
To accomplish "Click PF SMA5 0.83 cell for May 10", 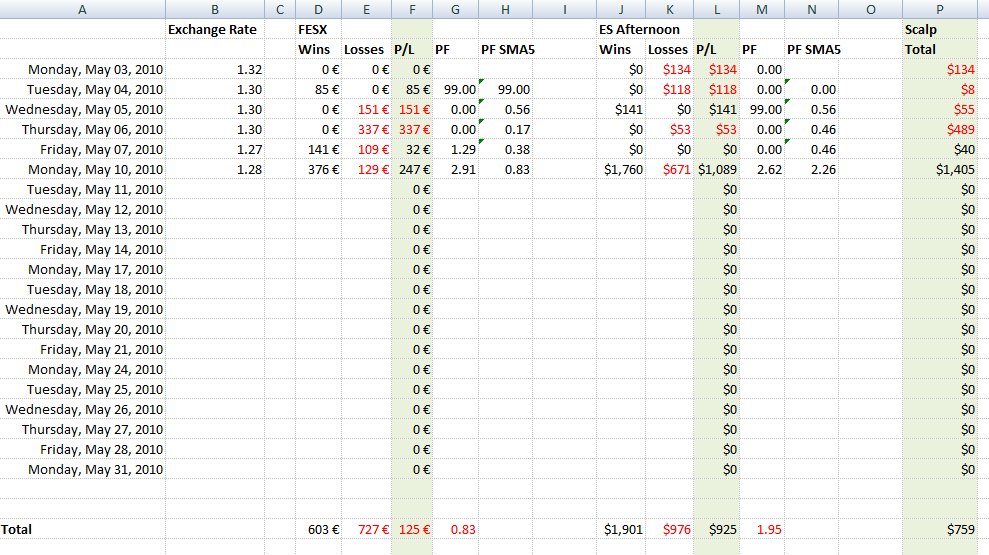I will coord(505,169).
